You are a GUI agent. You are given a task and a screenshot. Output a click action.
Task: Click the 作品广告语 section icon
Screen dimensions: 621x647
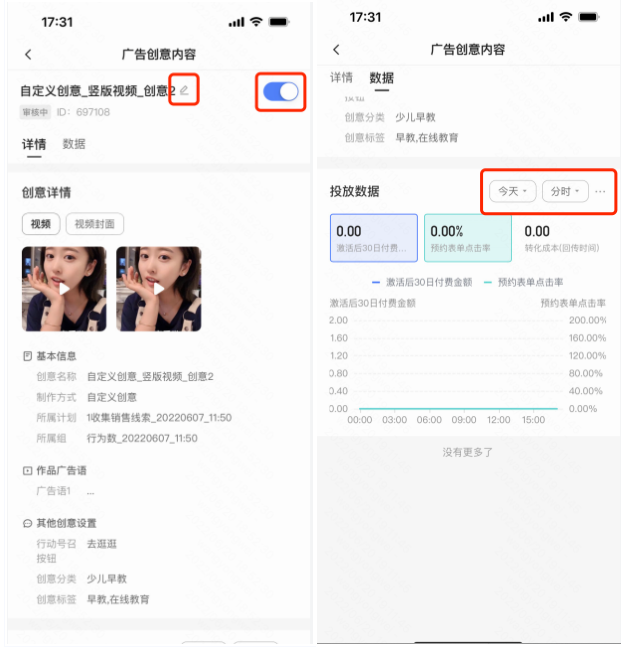(x=27, y=470)
